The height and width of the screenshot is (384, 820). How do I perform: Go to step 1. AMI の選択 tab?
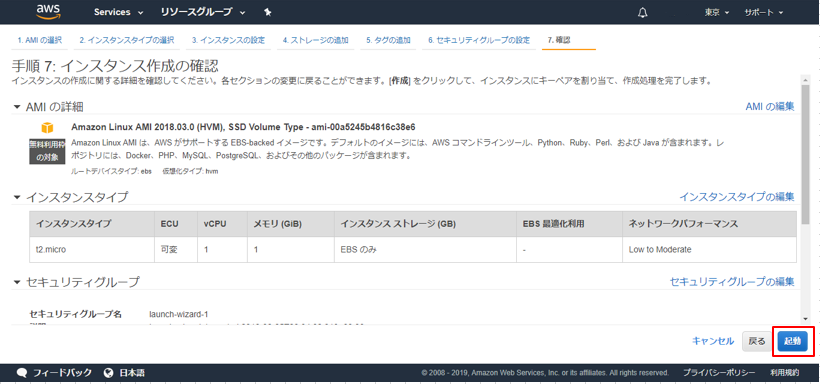pos(40,40)
